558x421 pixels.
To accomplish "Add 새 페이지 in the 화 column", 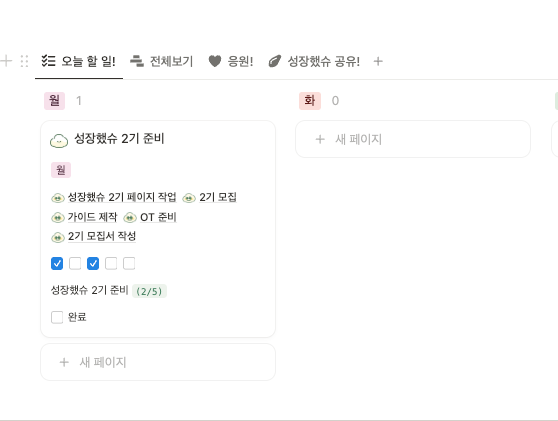I will (413, 139).
